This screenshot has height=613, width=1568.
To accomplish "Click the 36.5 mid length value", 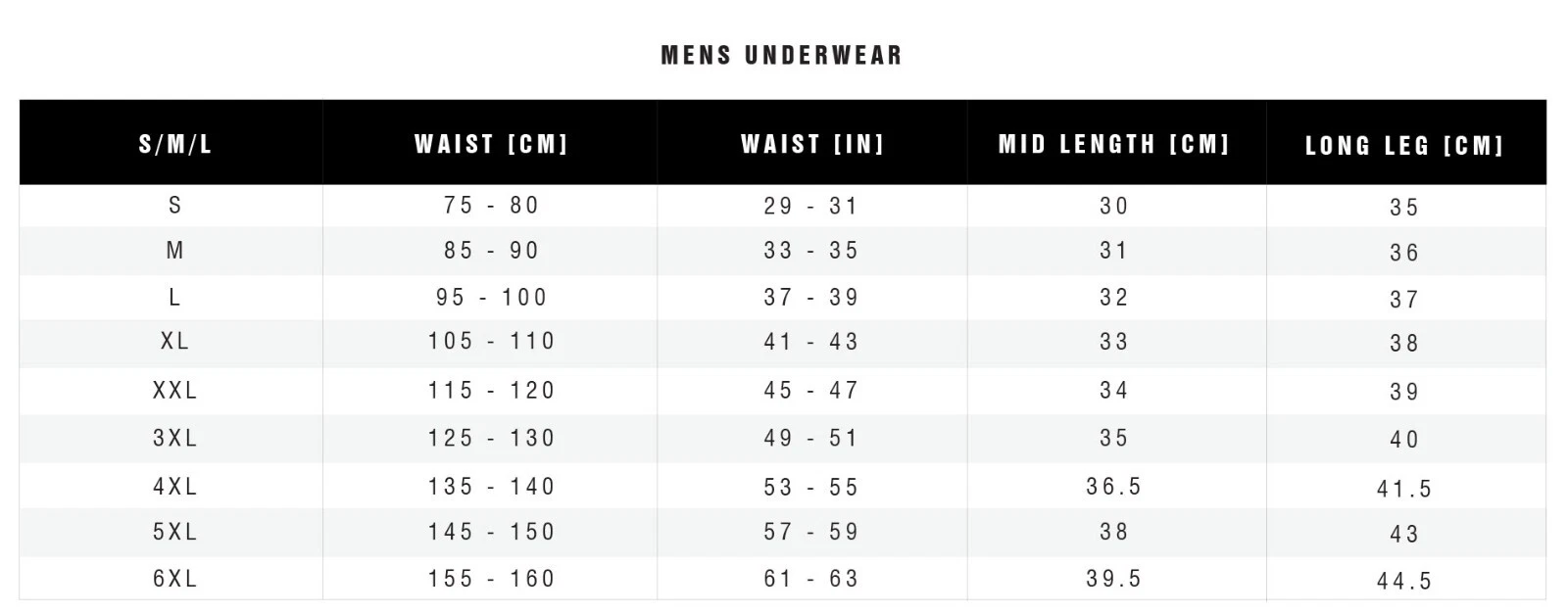I will (x=1114, y=486).
